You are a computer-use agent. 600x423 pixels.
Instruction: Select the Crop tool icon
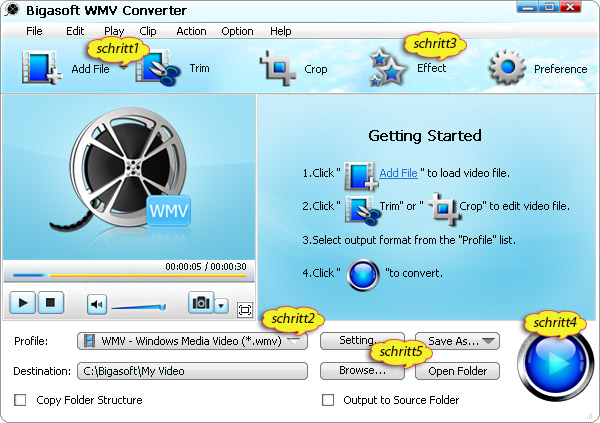click(278, 68)
